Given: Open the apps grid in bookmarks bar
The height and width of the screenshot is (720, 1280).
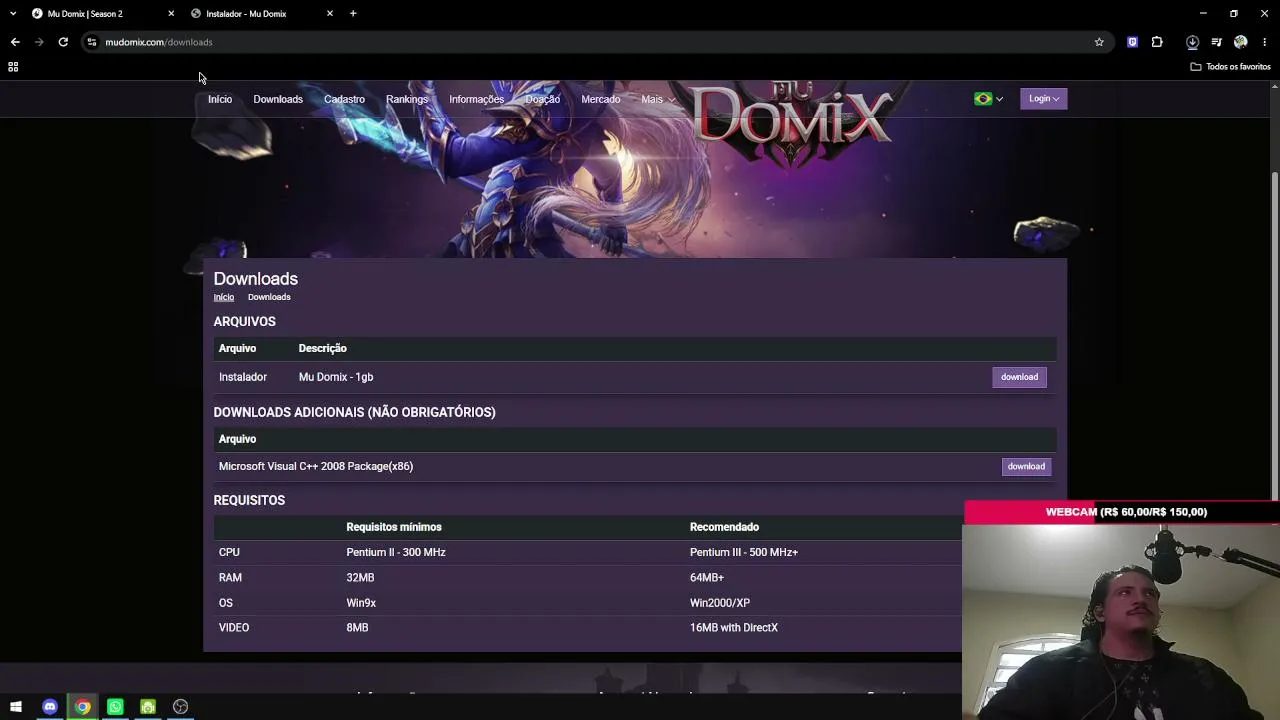Looking at the screenshot, I should click(x=13, y=67).
